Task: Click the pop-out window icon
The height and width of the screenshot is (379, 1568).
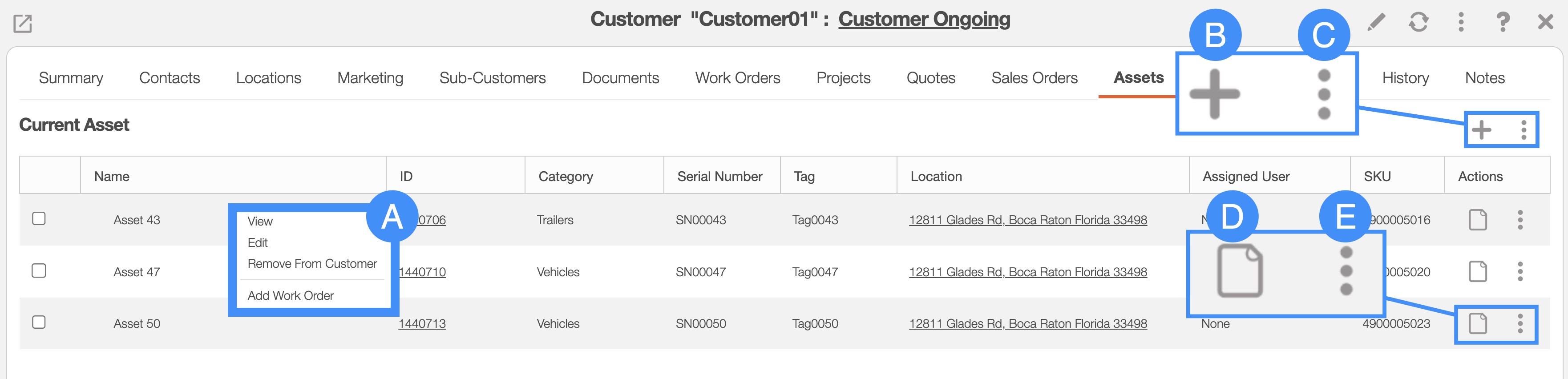Action: click(x=23, y=24)
